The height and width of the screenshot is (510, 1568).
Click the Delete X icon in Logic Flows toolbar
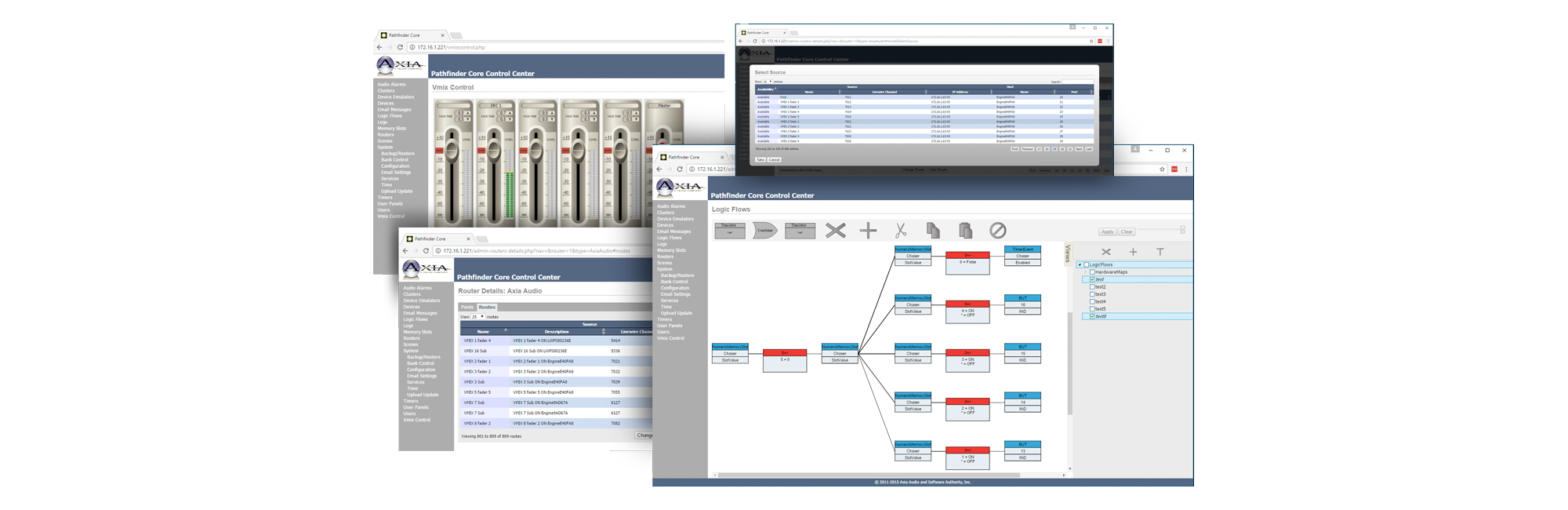point(836,230)
